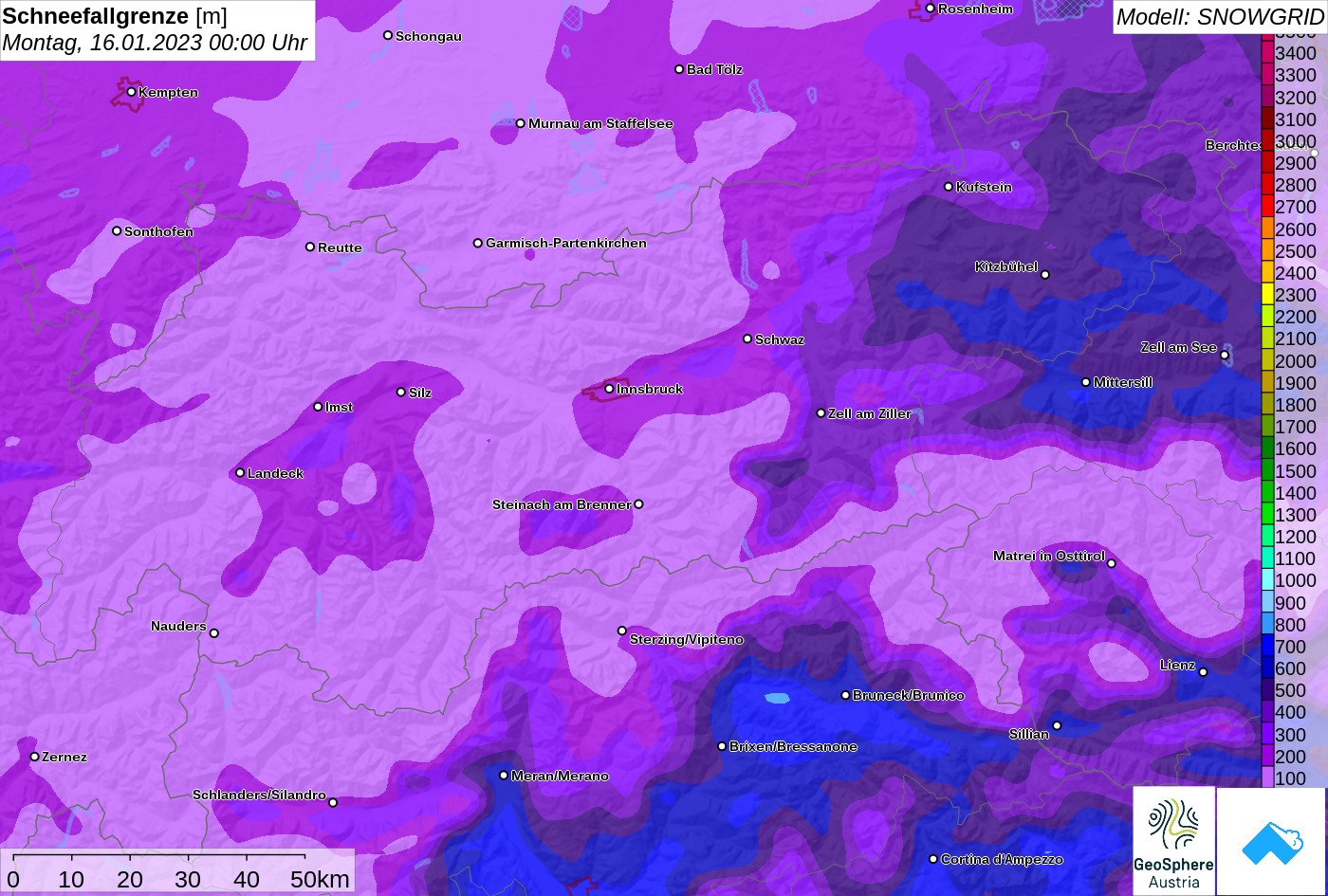1328x896 pixels.
Task: Click the 'Zell am Ziller' label
Action: (870, 413)
